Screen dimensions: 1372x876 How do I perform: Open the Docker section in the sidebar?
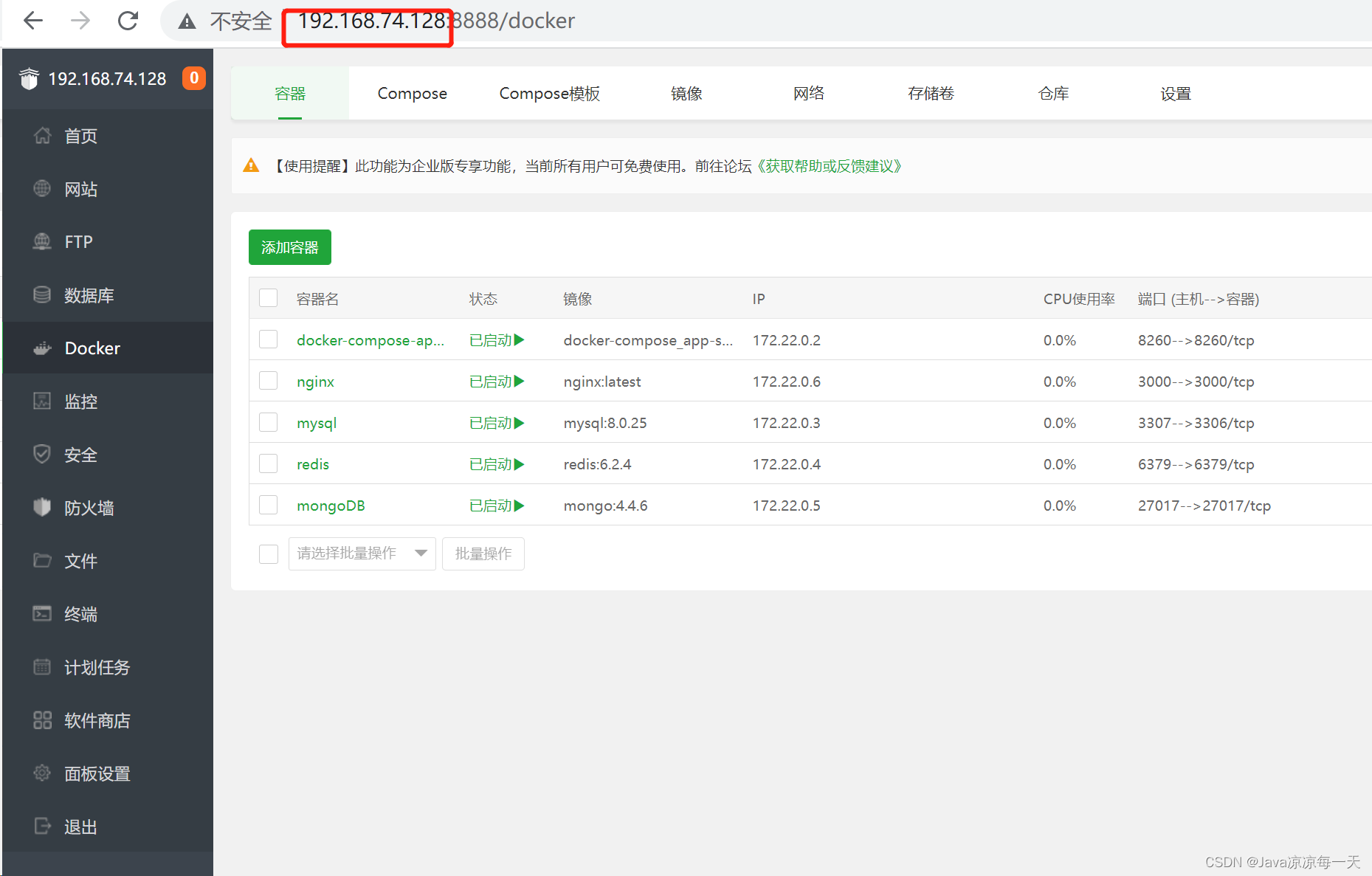click(92, 348)
